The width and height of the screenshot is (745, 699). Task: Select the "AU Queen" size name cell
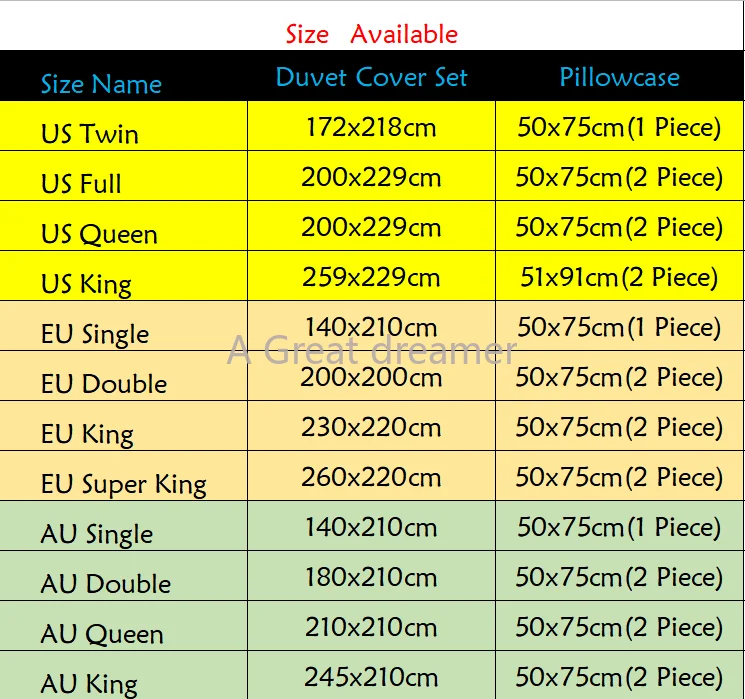[102, 634]
